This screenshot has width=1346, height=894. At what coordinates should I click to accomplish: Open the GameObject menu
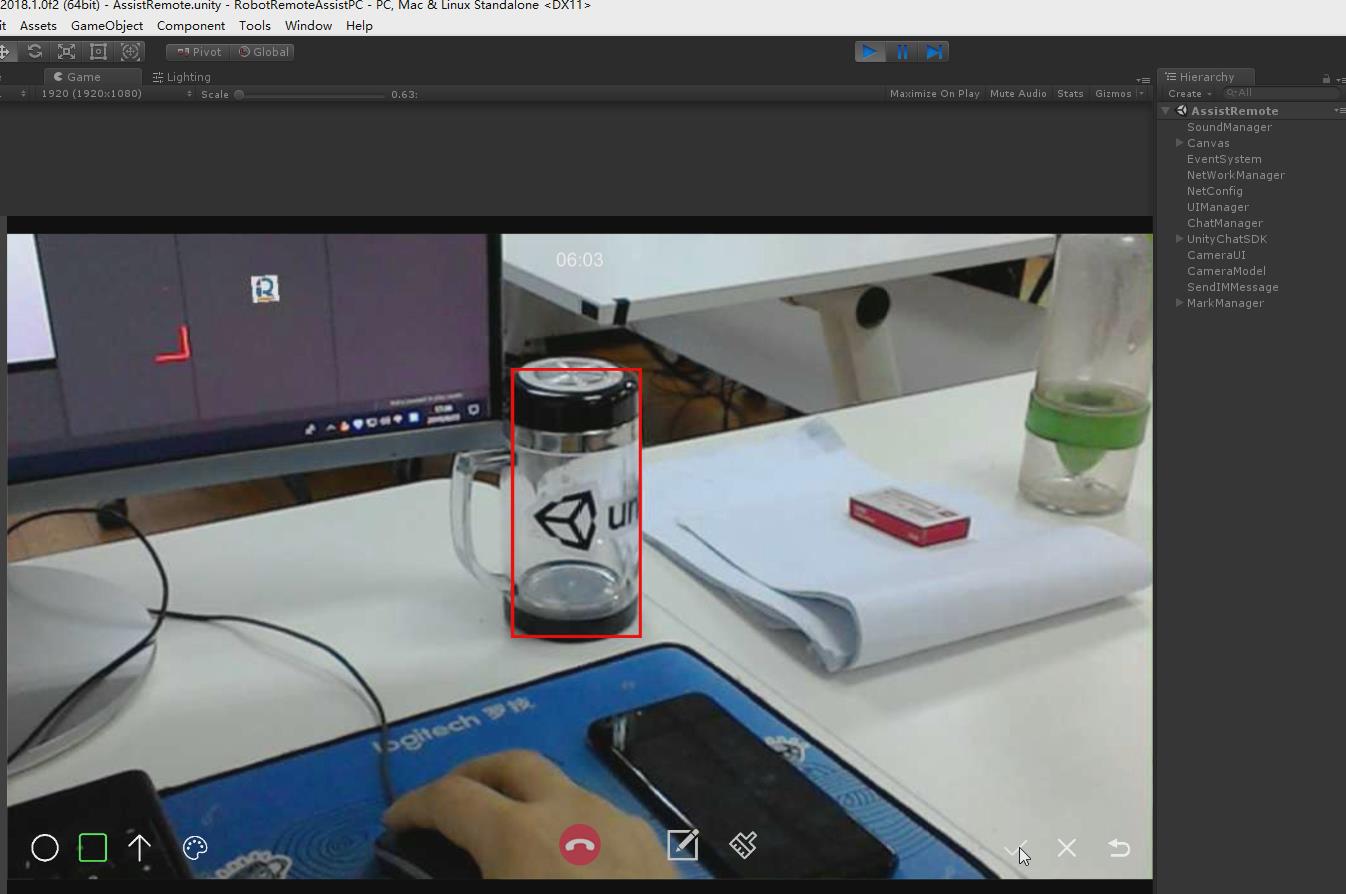pos(107,25)
